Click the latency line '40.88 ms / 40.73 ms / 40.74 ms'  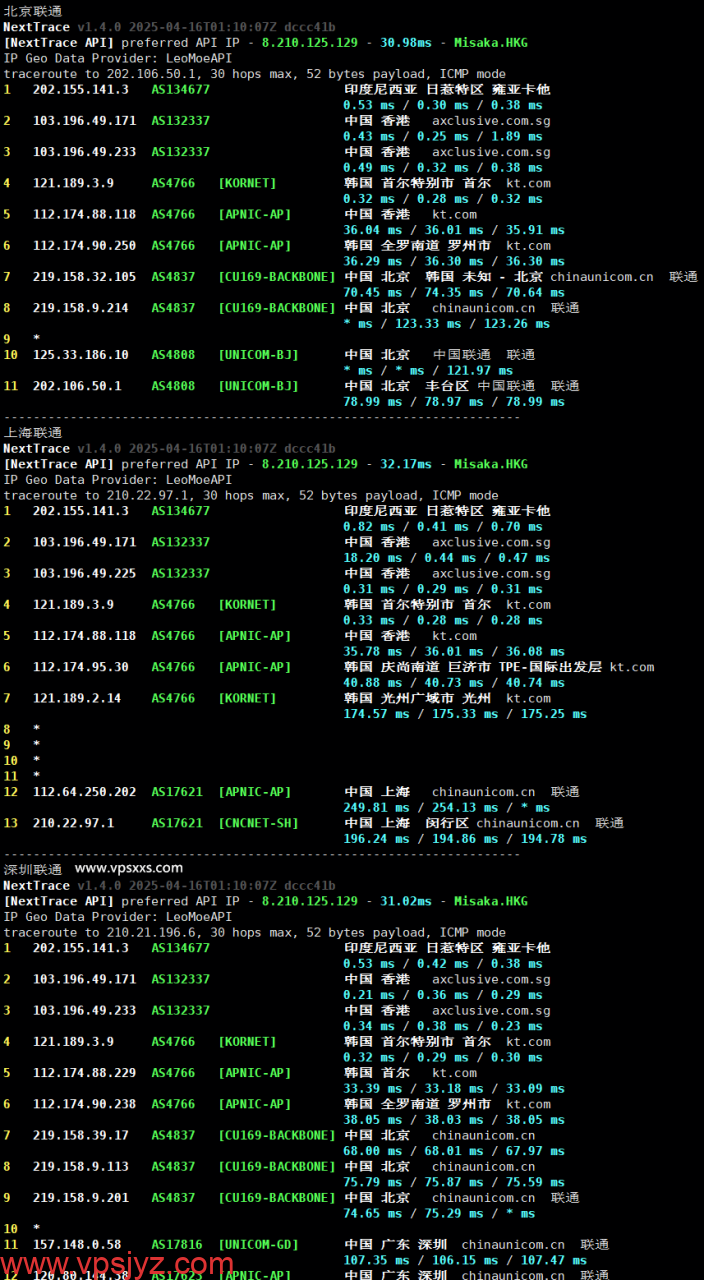point(454,683)
